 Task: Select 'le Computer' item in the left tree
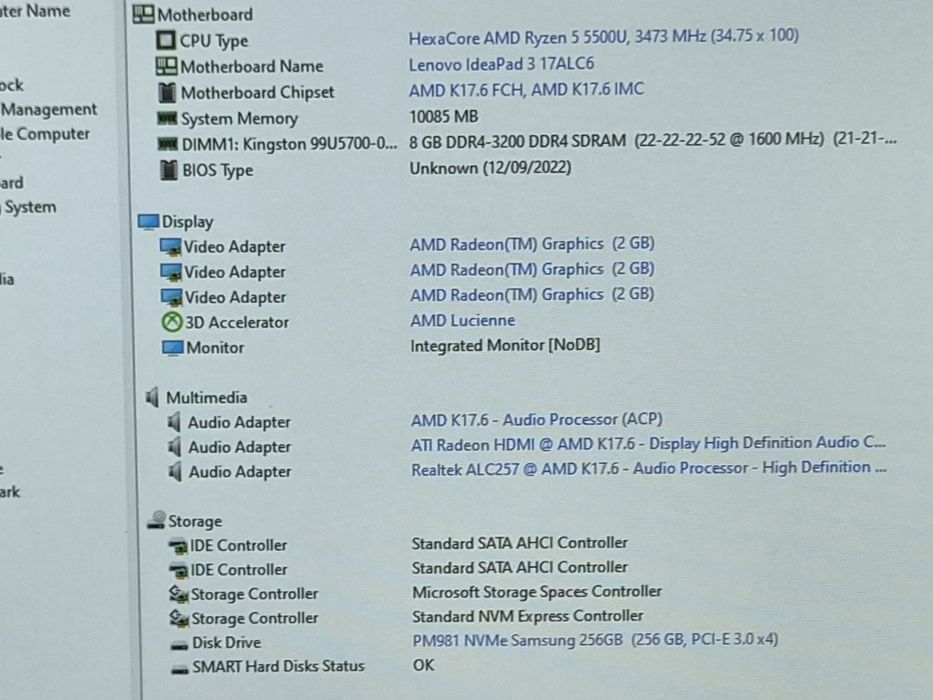tap(45, 134)
